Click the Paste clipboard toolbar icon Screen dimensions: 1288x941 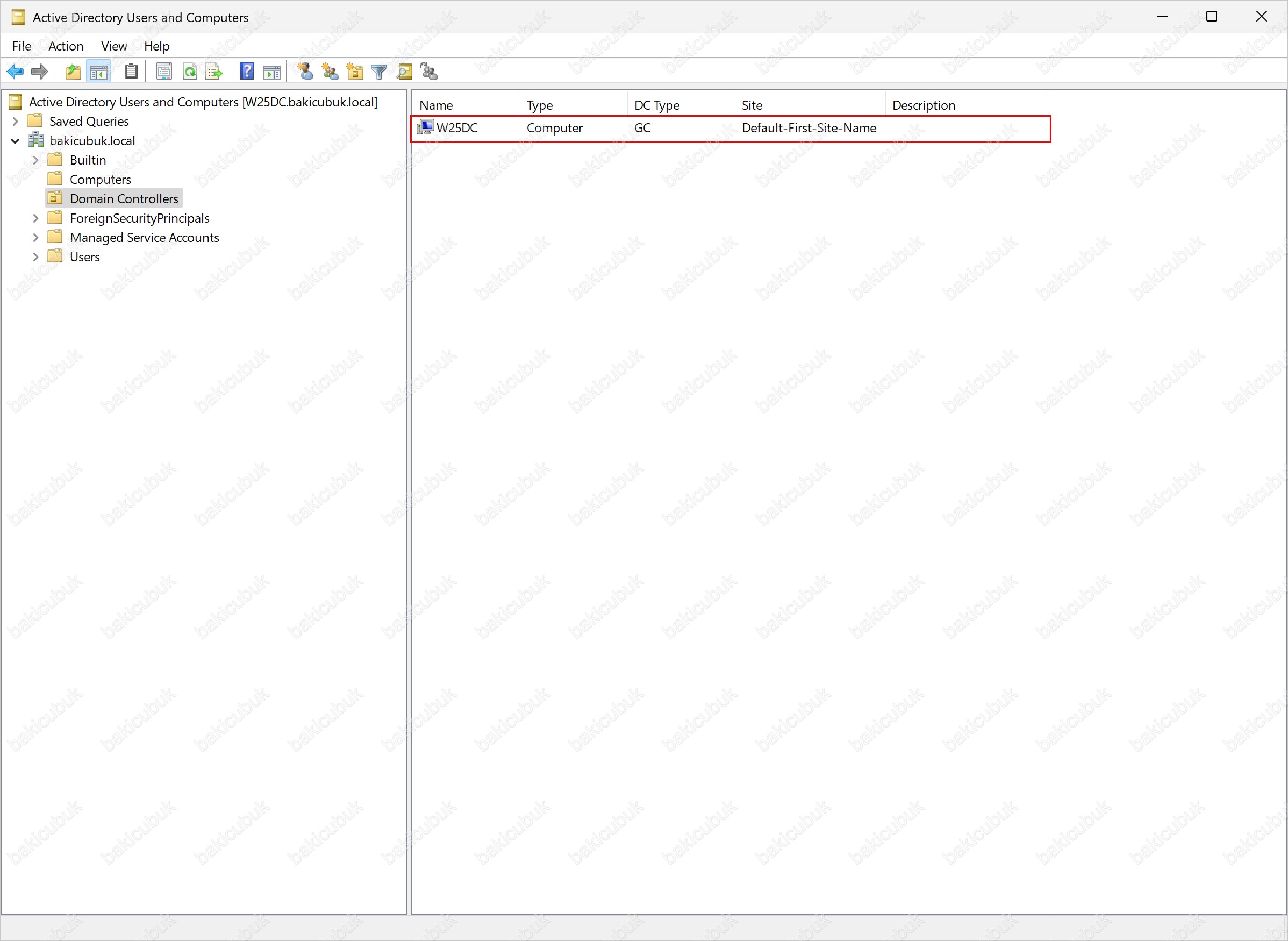click(x=132, y=72)
